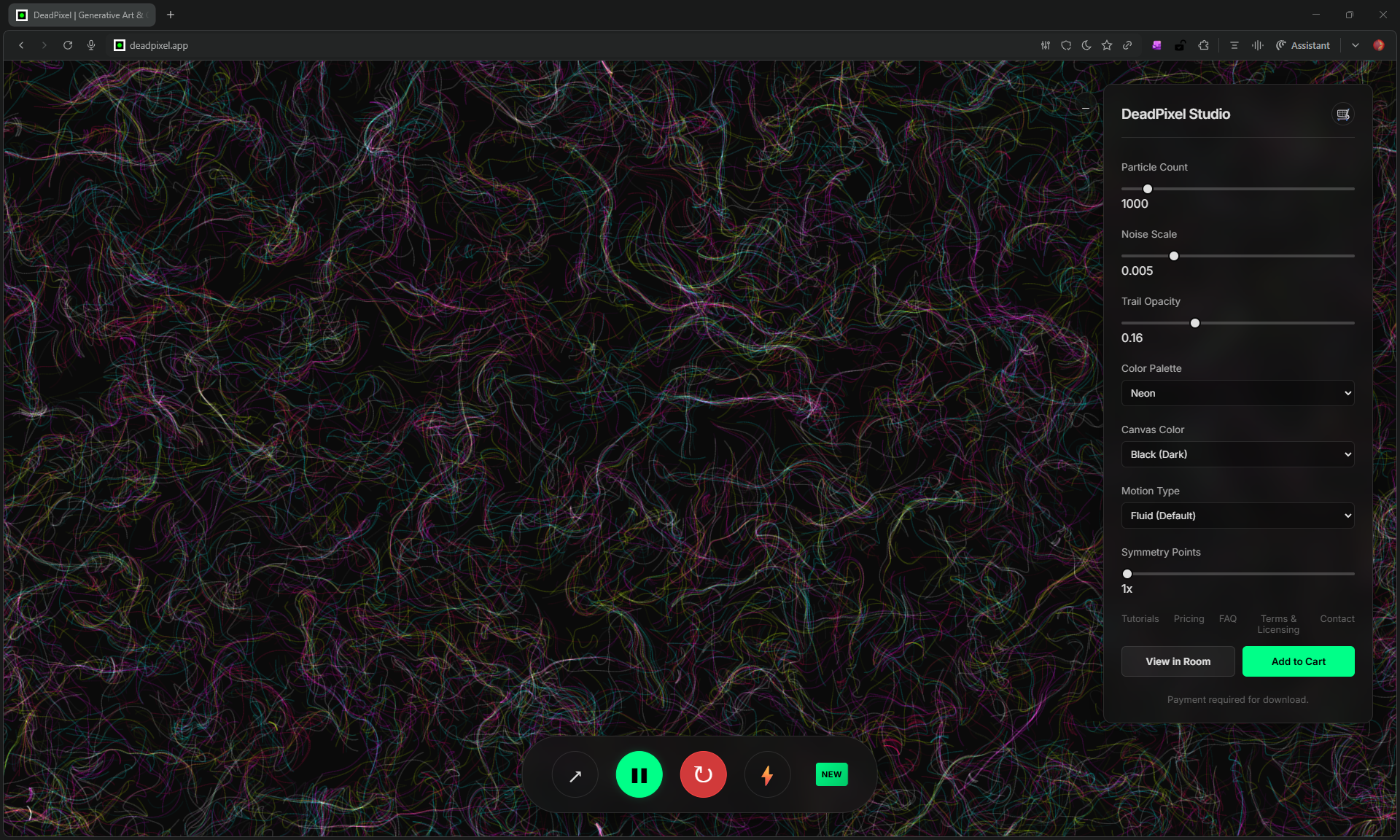Open the Pricing menu link

pos(1188,618)
